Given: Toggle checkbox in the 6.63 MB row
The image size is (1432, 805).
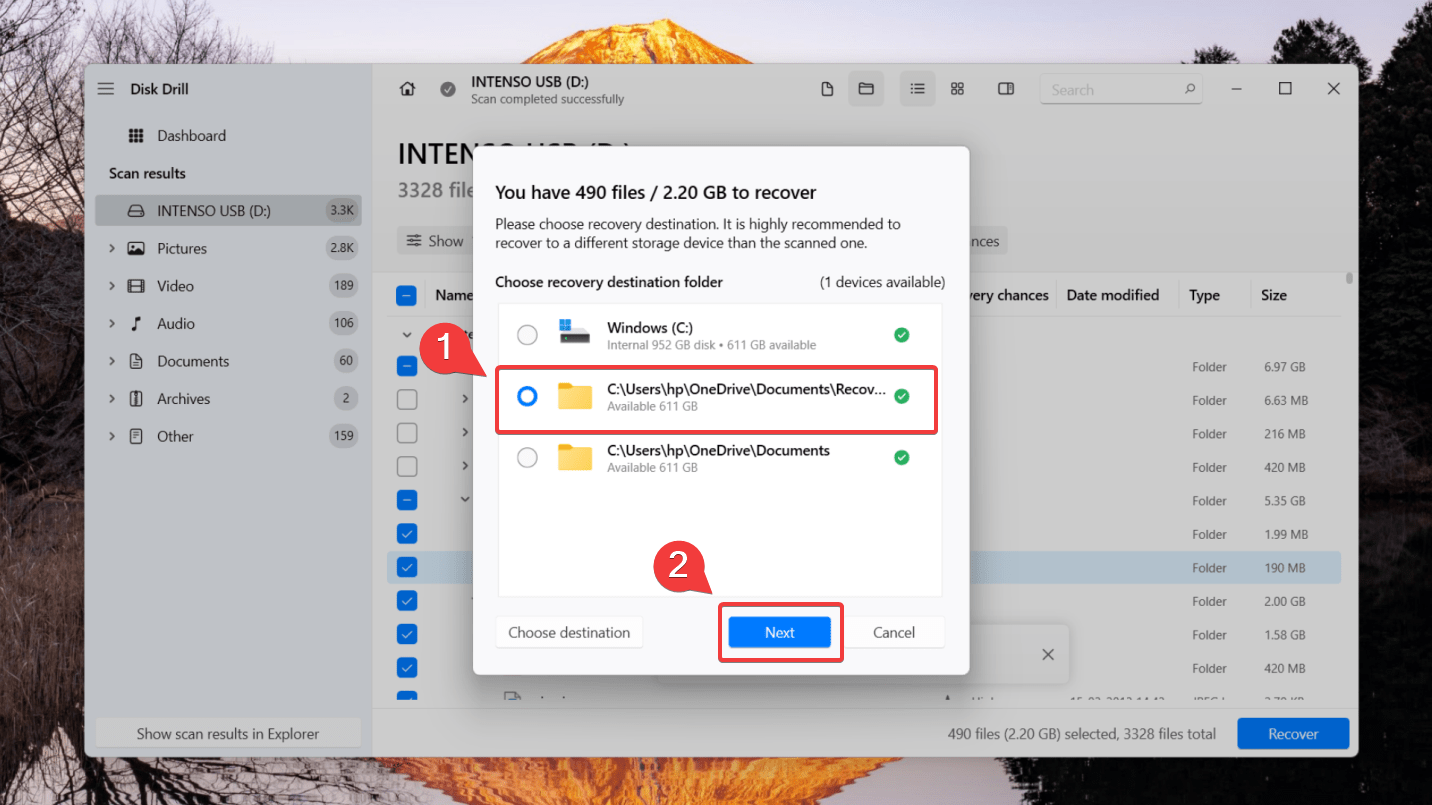Looking at the screenshot, I should pyautogui.click(x=407, y=400).
